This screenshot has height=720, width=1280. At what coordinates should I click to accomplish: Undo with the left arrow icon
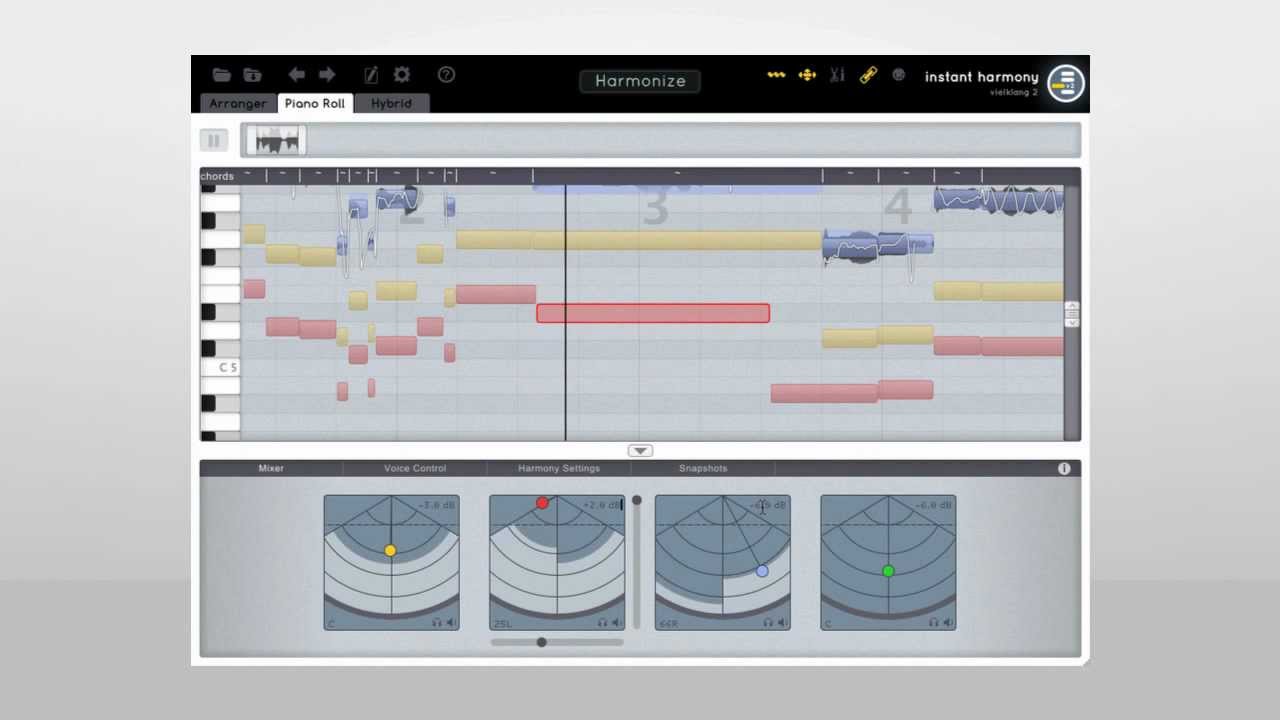(297, 75)
